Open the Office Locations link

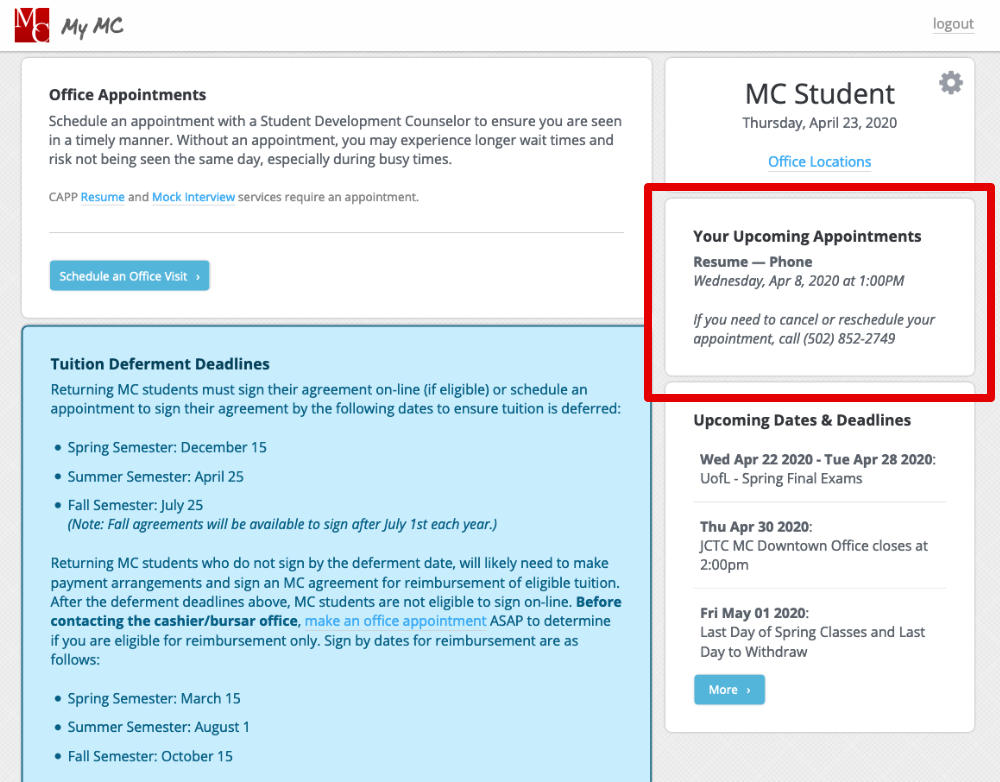tap(819, 162)
